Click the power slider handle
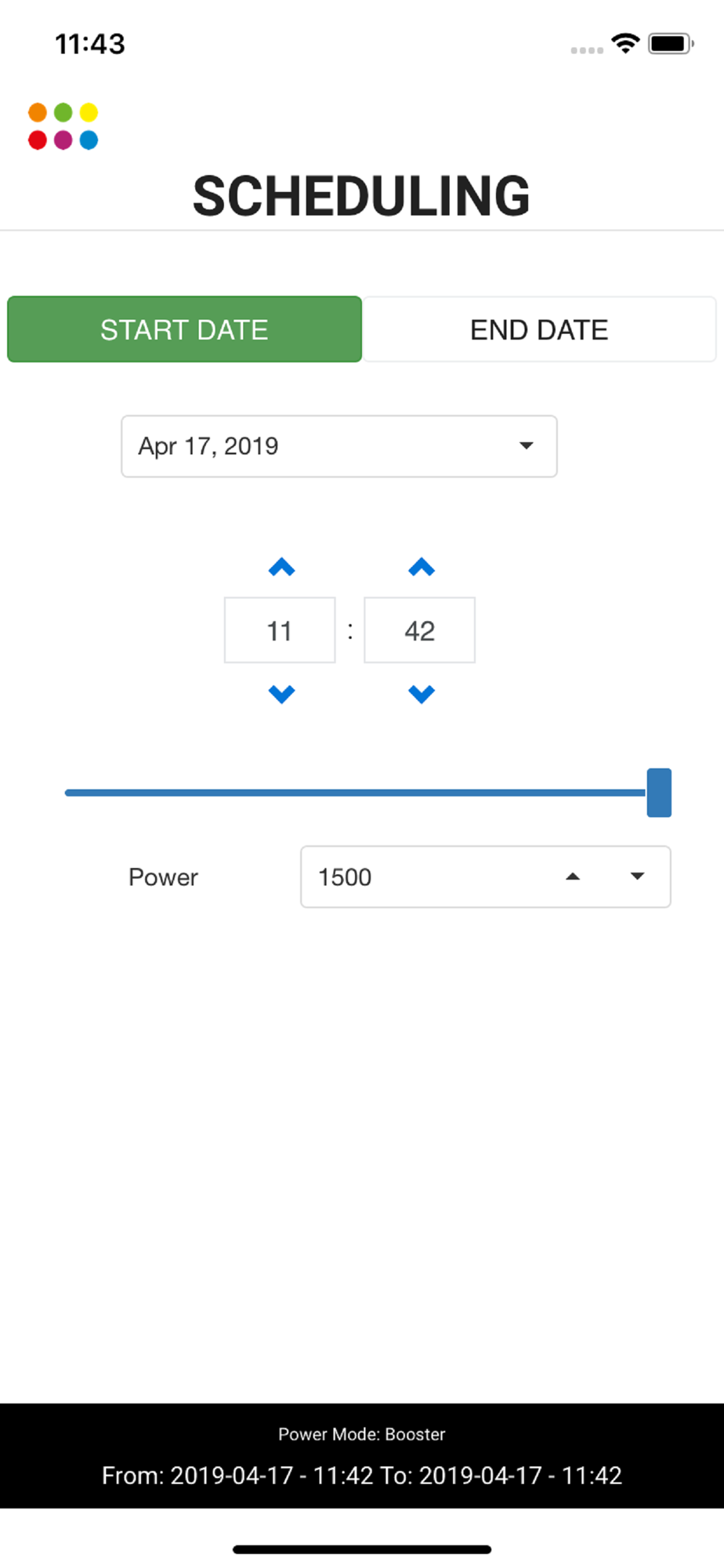 point(659,793)
